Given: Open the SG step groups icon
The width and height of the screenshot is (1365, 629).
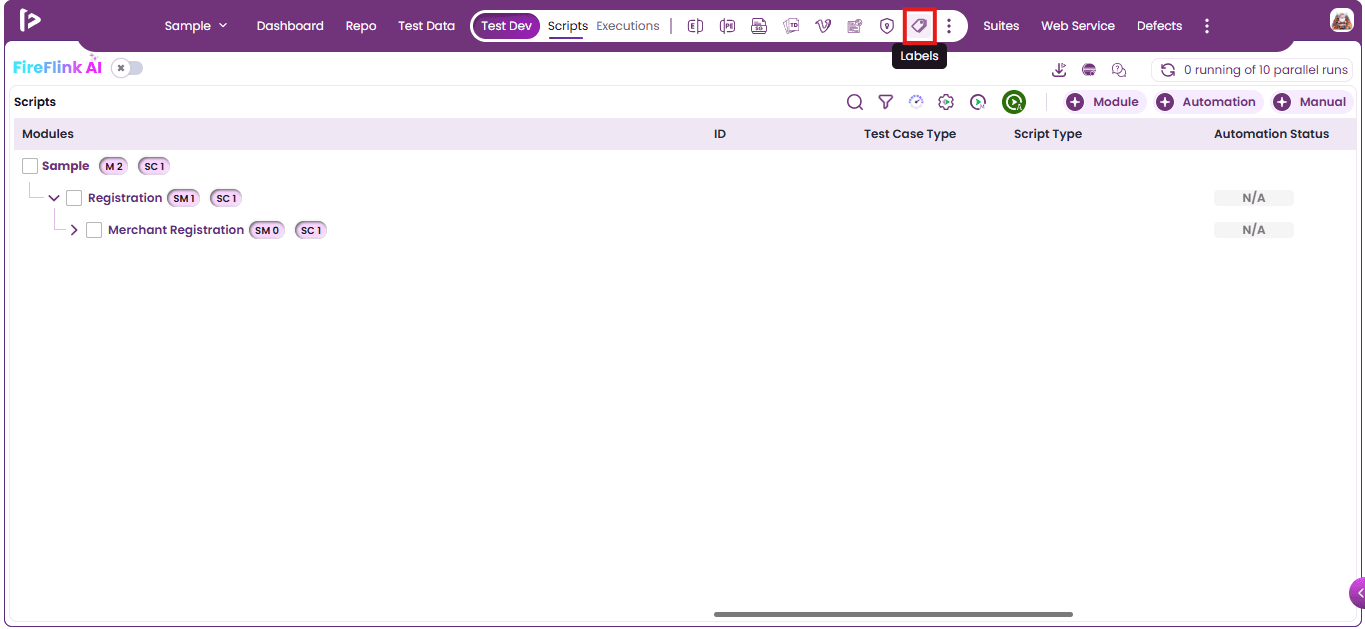Looking at the screenshot, I should [759, 26].
